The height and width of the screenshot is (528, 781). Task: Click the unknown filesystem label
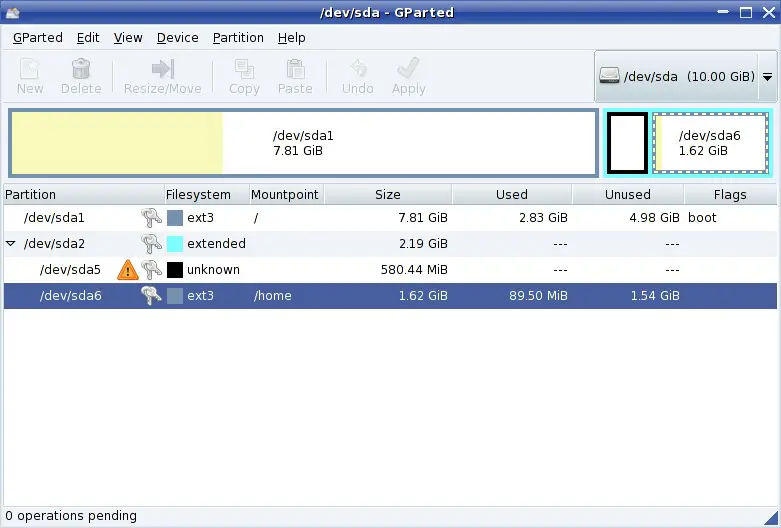point(213,269)
